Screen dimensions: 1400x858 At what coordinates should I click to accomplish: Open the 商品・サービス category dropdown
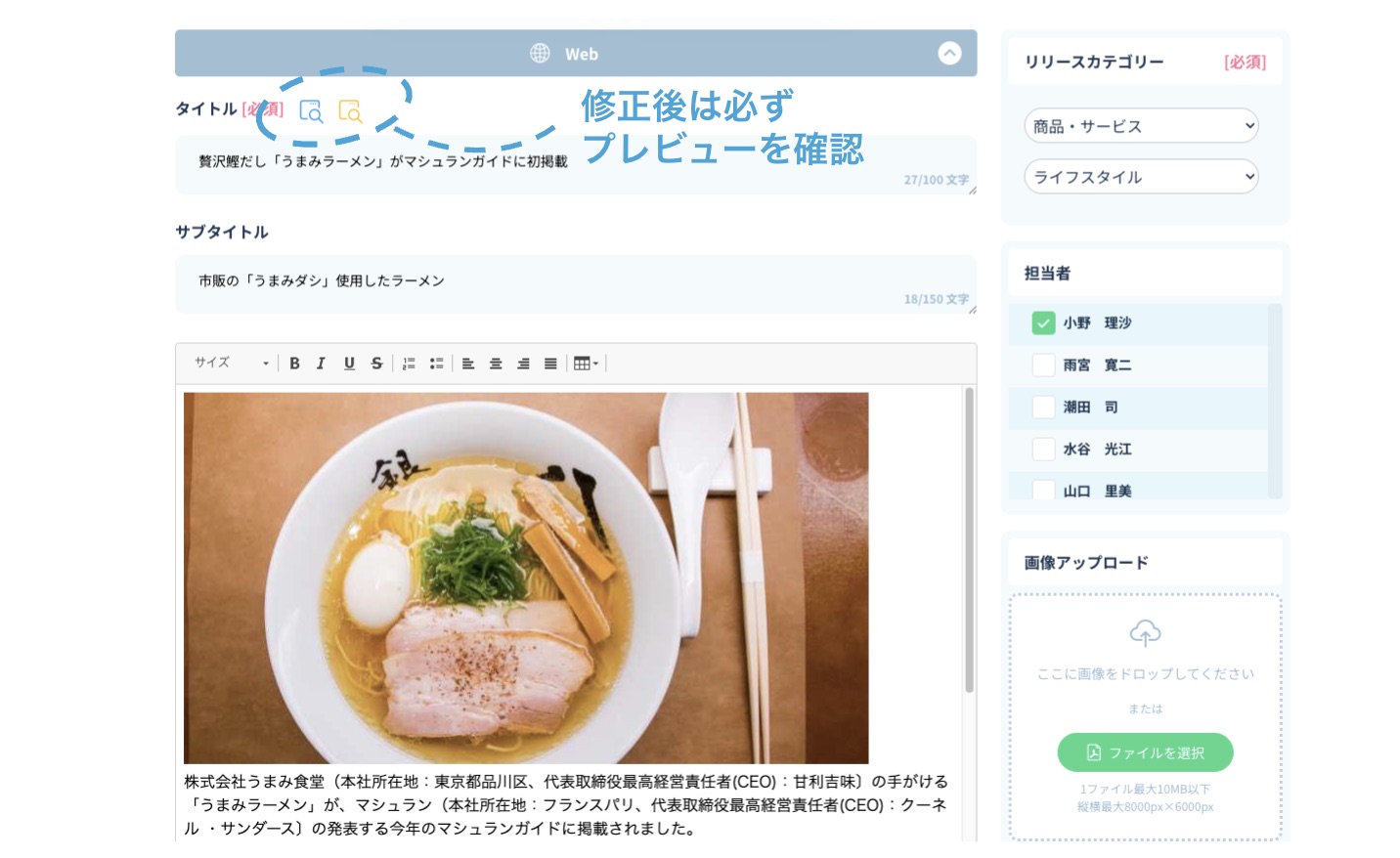point(1140,126)
